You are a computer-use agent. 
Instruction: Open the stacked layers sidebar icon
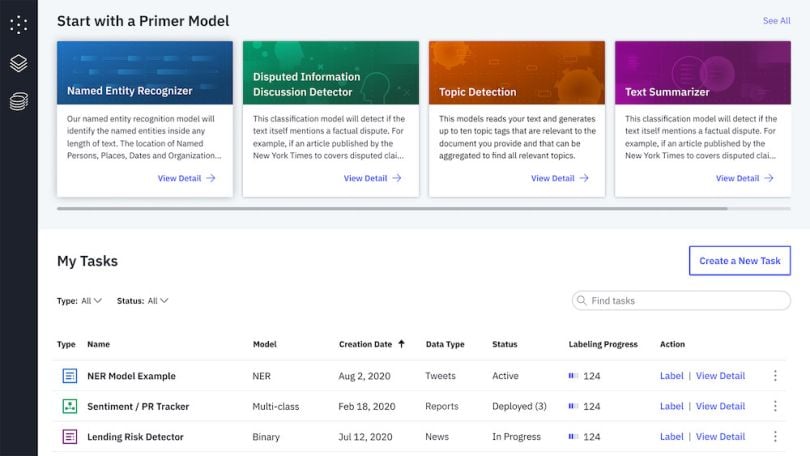click(19, 63)
